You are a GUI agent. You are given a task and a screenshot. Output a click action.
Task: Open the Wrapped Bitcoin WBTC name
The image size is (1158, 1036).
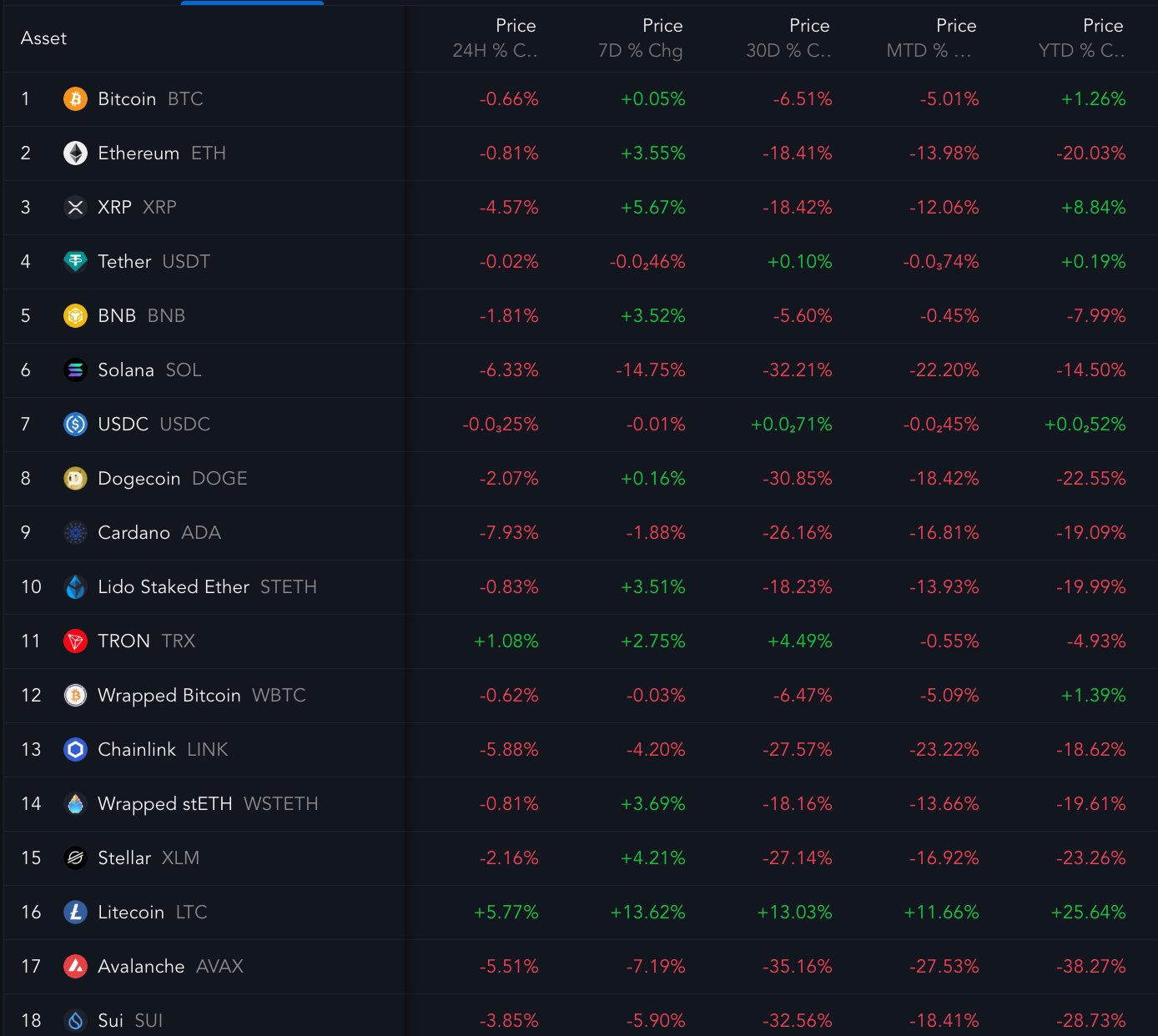202,696
